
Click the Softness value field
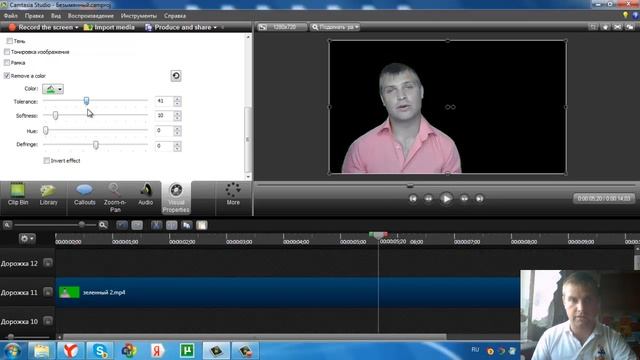pyautogui.click(x=164, y=116)
